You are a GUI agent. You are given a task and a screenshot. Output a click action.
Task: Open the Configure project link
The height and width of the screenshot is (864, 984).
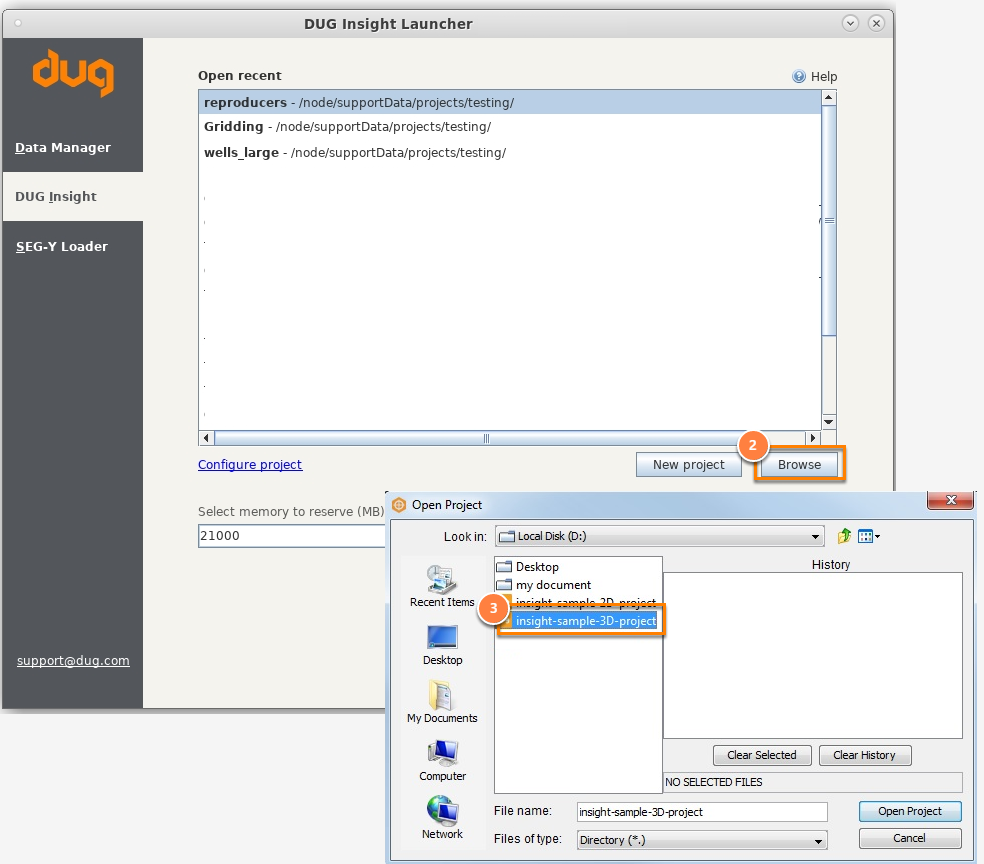250,464
